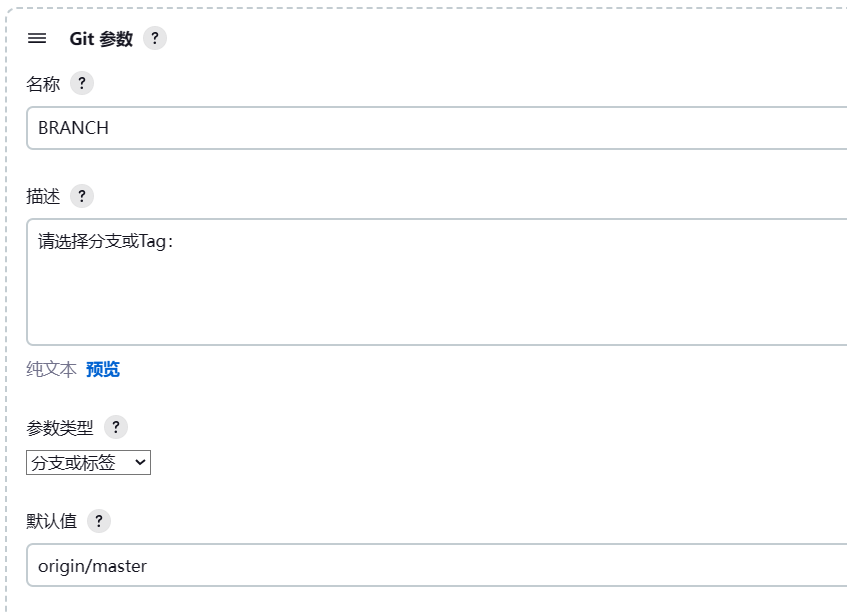847x614 pixels.
Task: Click the 名称 field label
Action: coord(43,84)
